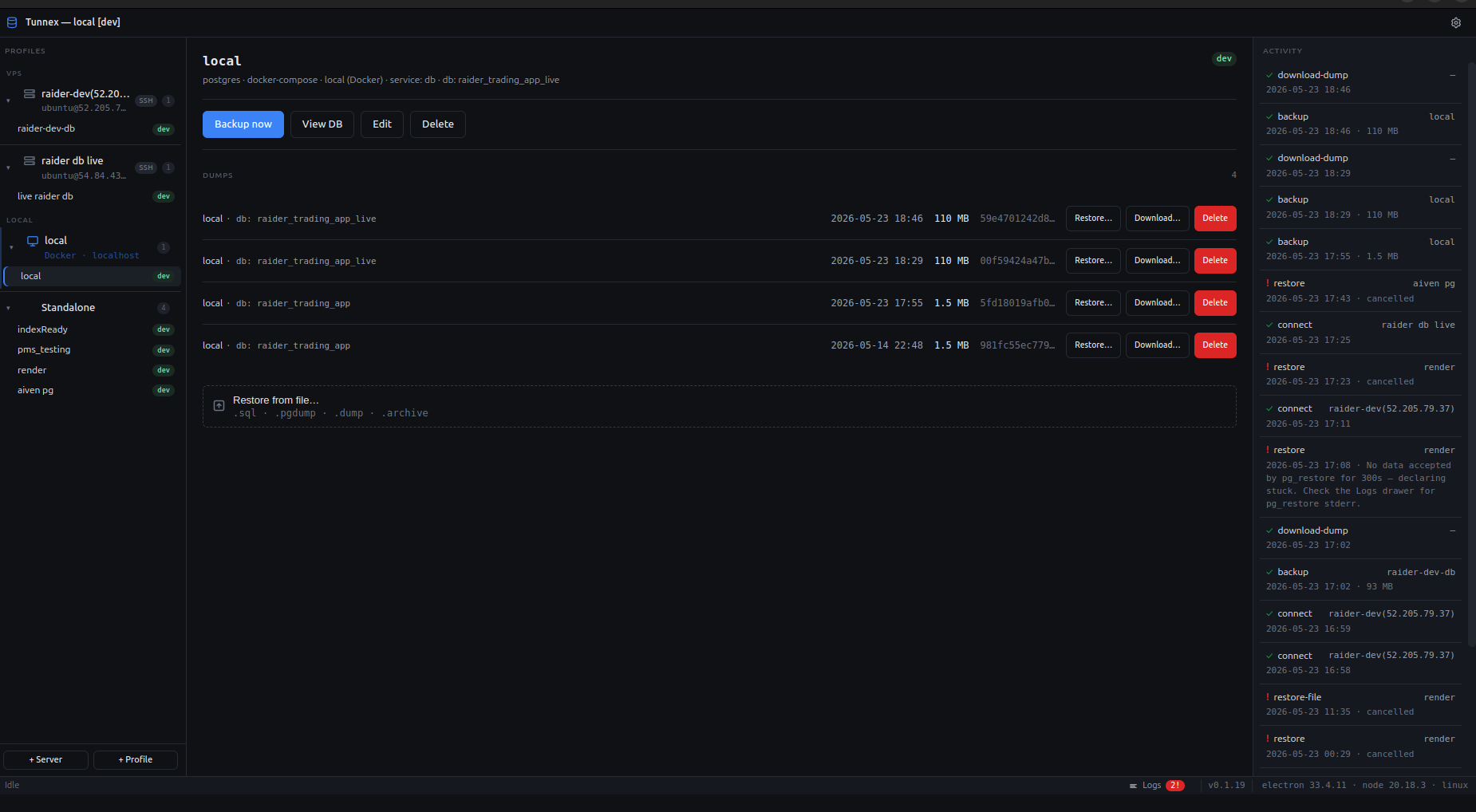Click the raider db live server icon
Screen dimensions: 1476x812
tap(30, 161)
